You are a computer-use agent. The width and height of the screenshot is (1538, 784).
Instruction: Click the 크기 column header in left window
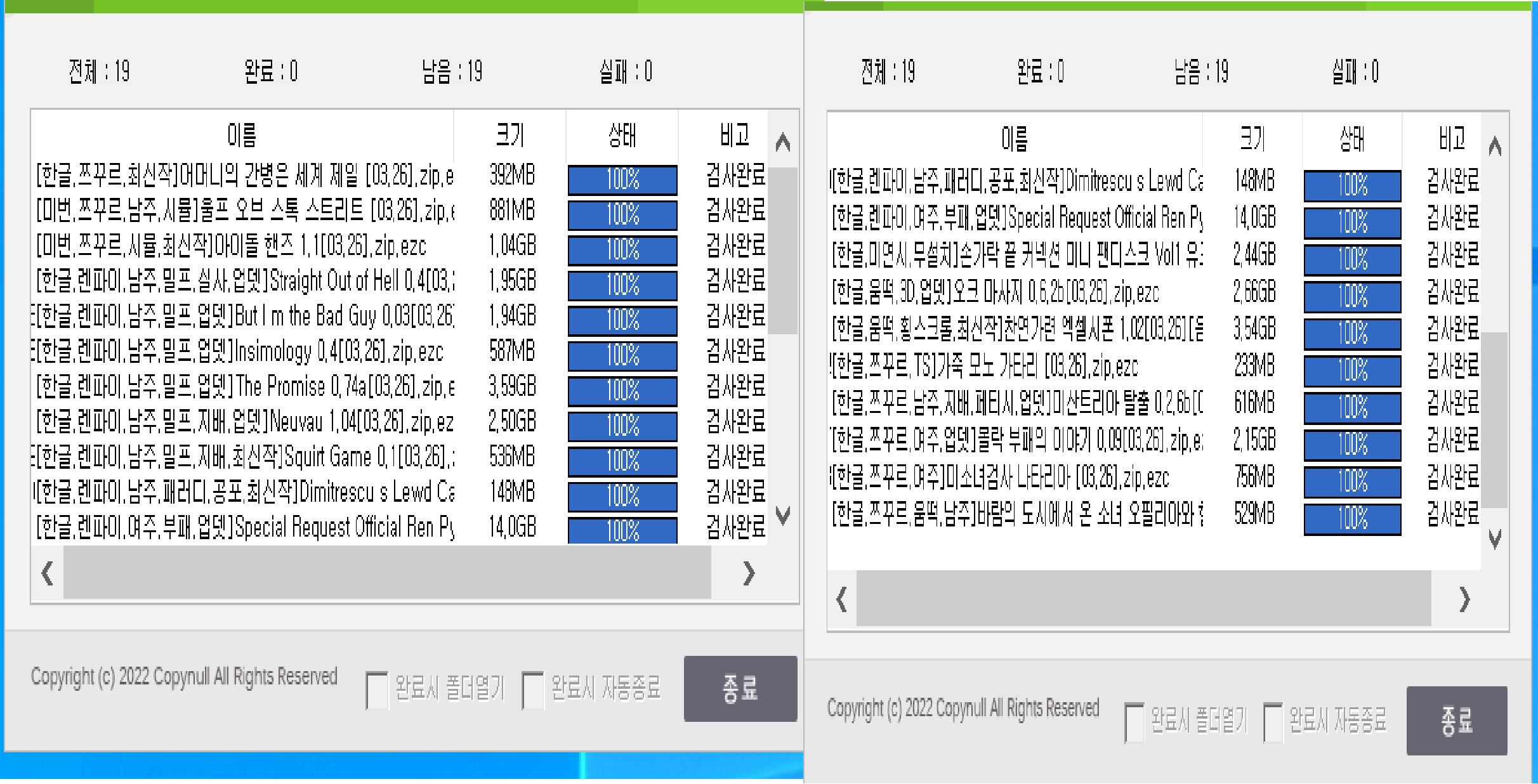click(511, 133)
